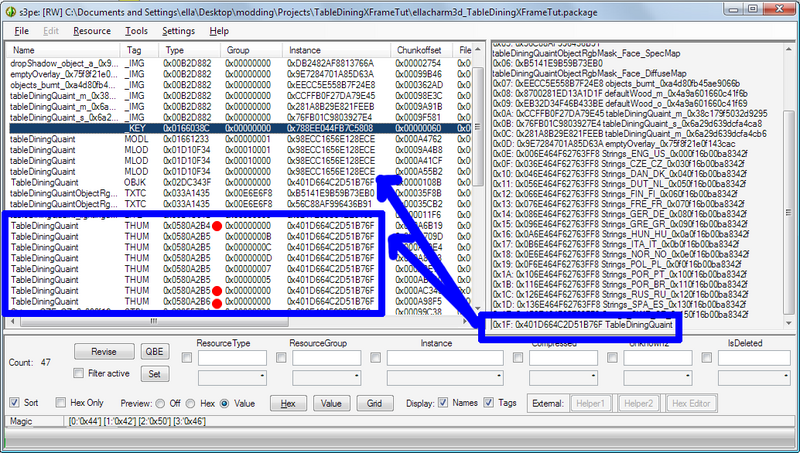Click the MODL tag cell

(x=136, y=139)
